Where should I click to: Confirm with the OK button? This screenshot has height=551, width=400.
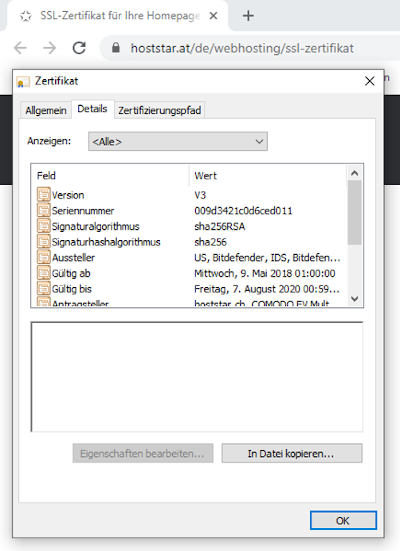click(x=343, y=520)
